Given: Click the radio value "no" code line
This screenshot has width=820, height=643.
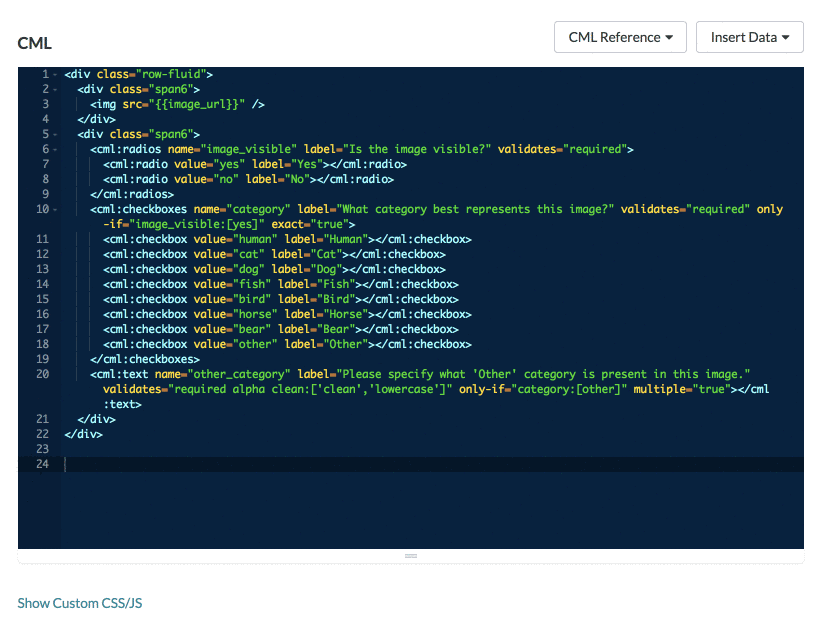Looking at the screenshot, I should coord(248,179).
